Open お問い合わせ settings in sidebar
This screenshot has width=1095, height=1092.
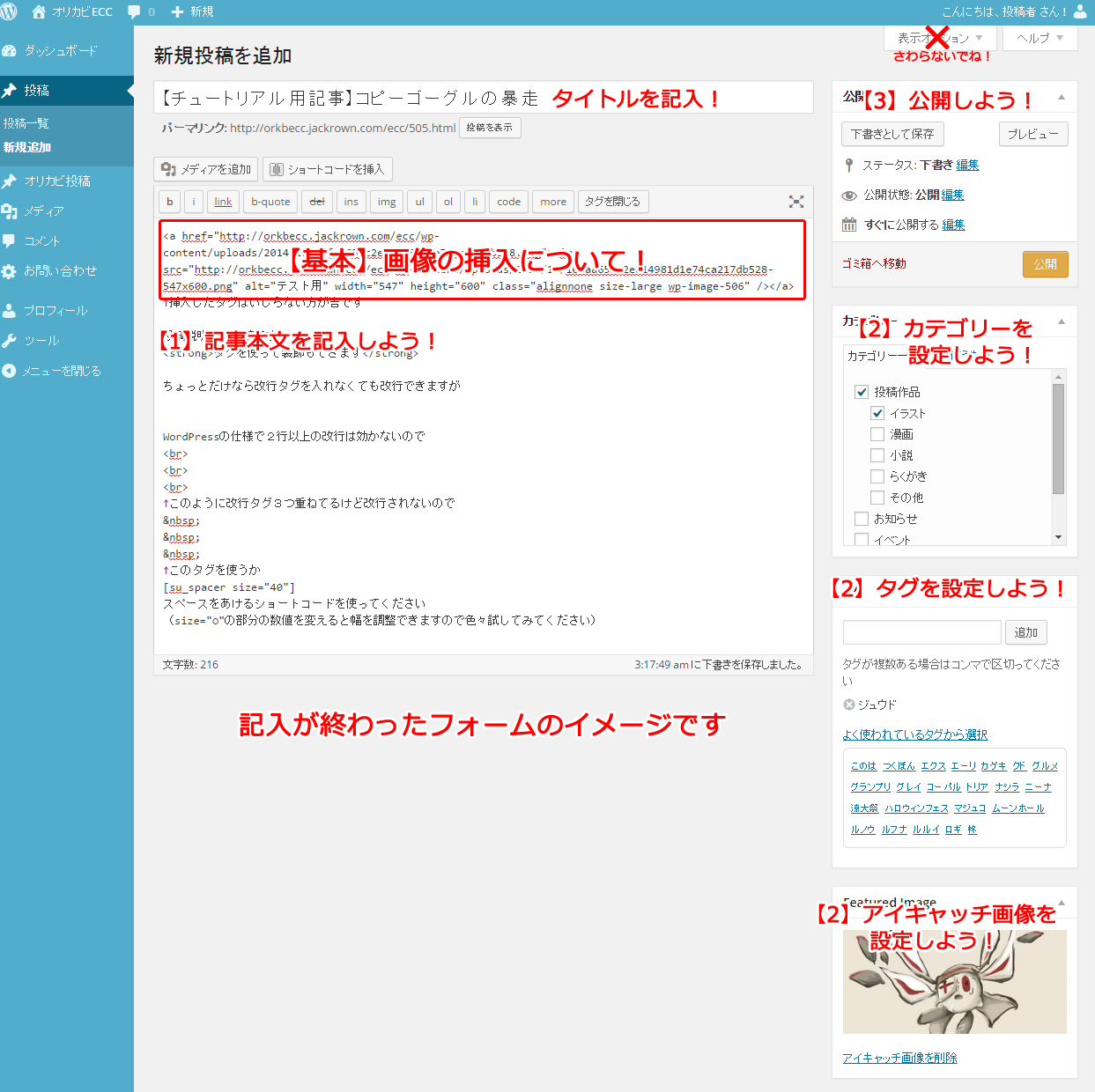59,271
